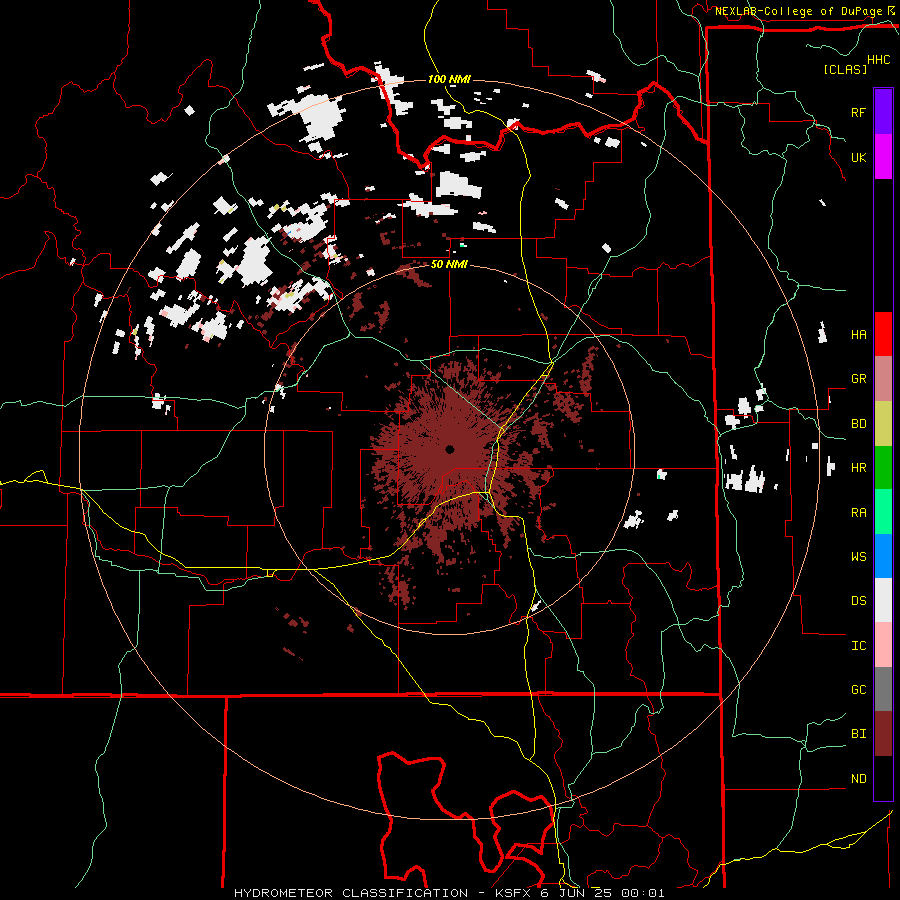
Task: Click the [CLAS] unit label
Action: click(845, 69)
